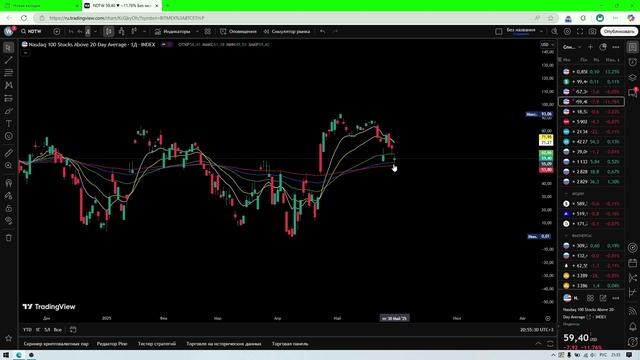Open the watchlist panel icon in right sidebar
The image size is (640, 360).
pos(632,47)
